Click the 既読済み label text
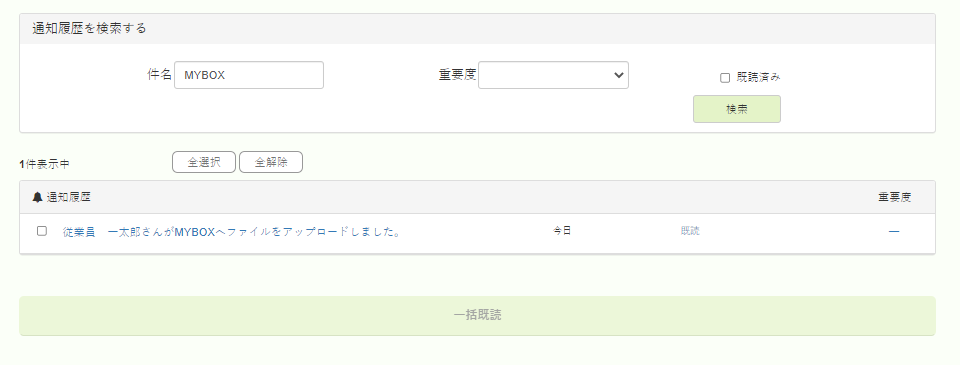This screenshot has height=365, width=960. click(x=759, y=77)
